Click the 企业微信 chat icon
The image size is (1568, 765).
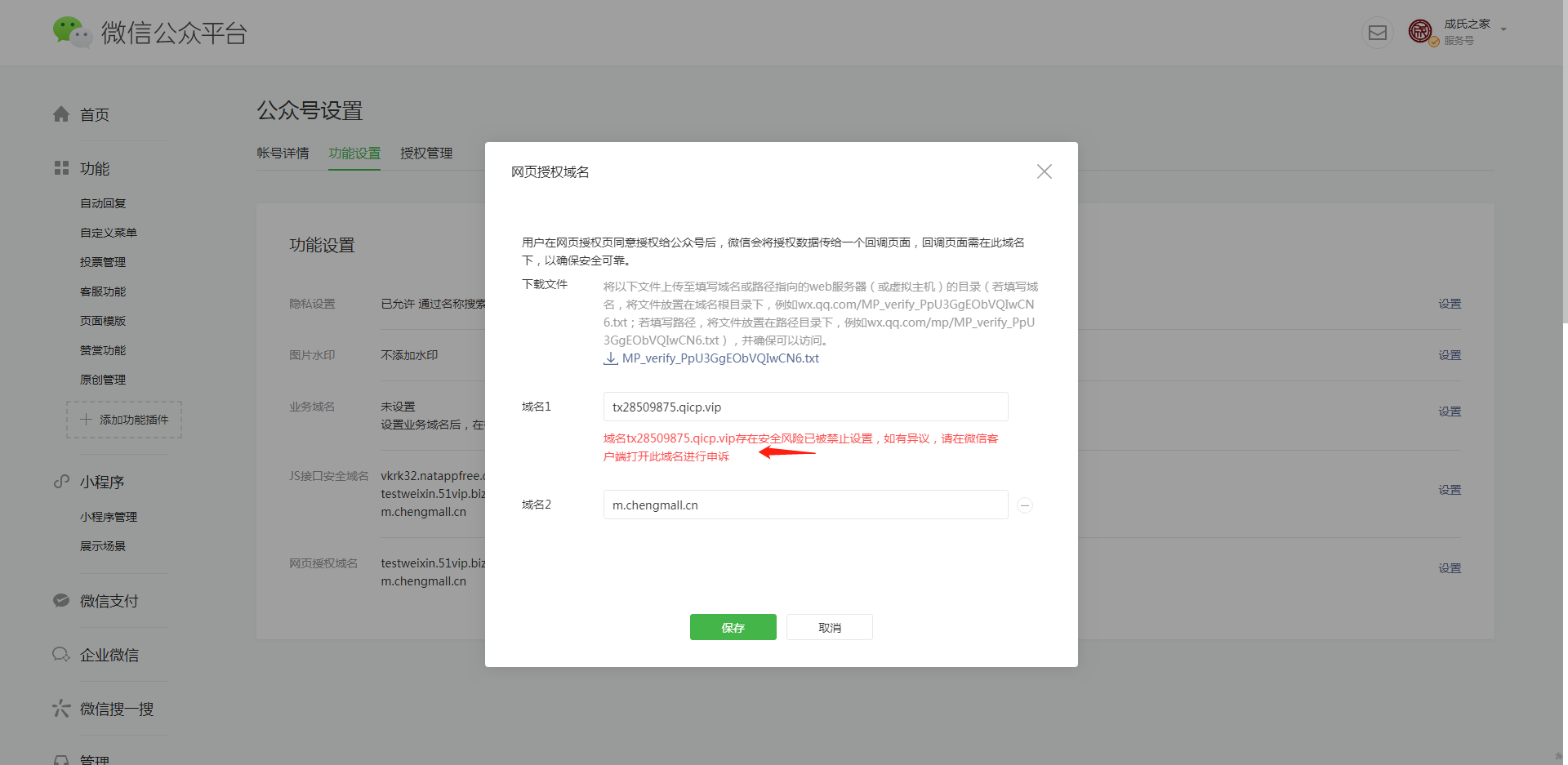(x=61, y=655)
